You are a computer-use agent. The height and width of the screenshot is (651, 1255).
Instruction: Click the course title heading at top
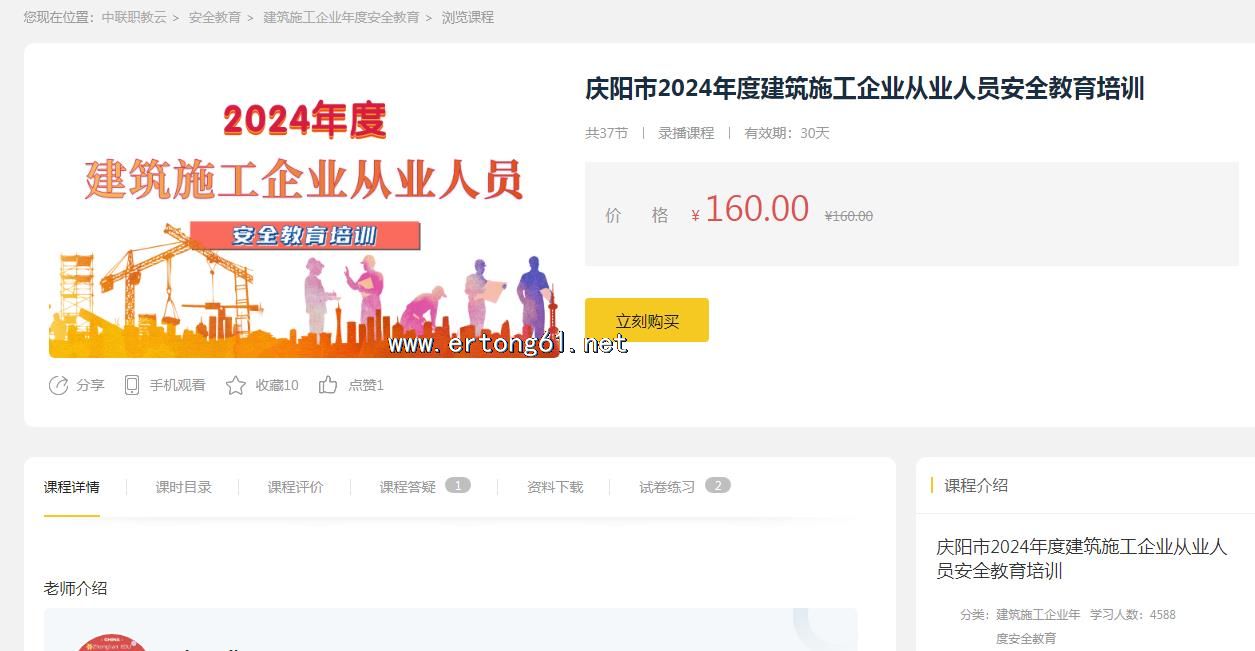(864, 89)
